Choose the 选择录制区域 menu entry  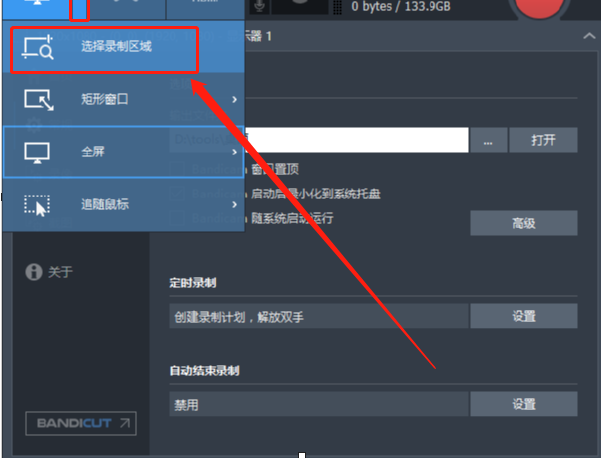(x=104, y=50)
